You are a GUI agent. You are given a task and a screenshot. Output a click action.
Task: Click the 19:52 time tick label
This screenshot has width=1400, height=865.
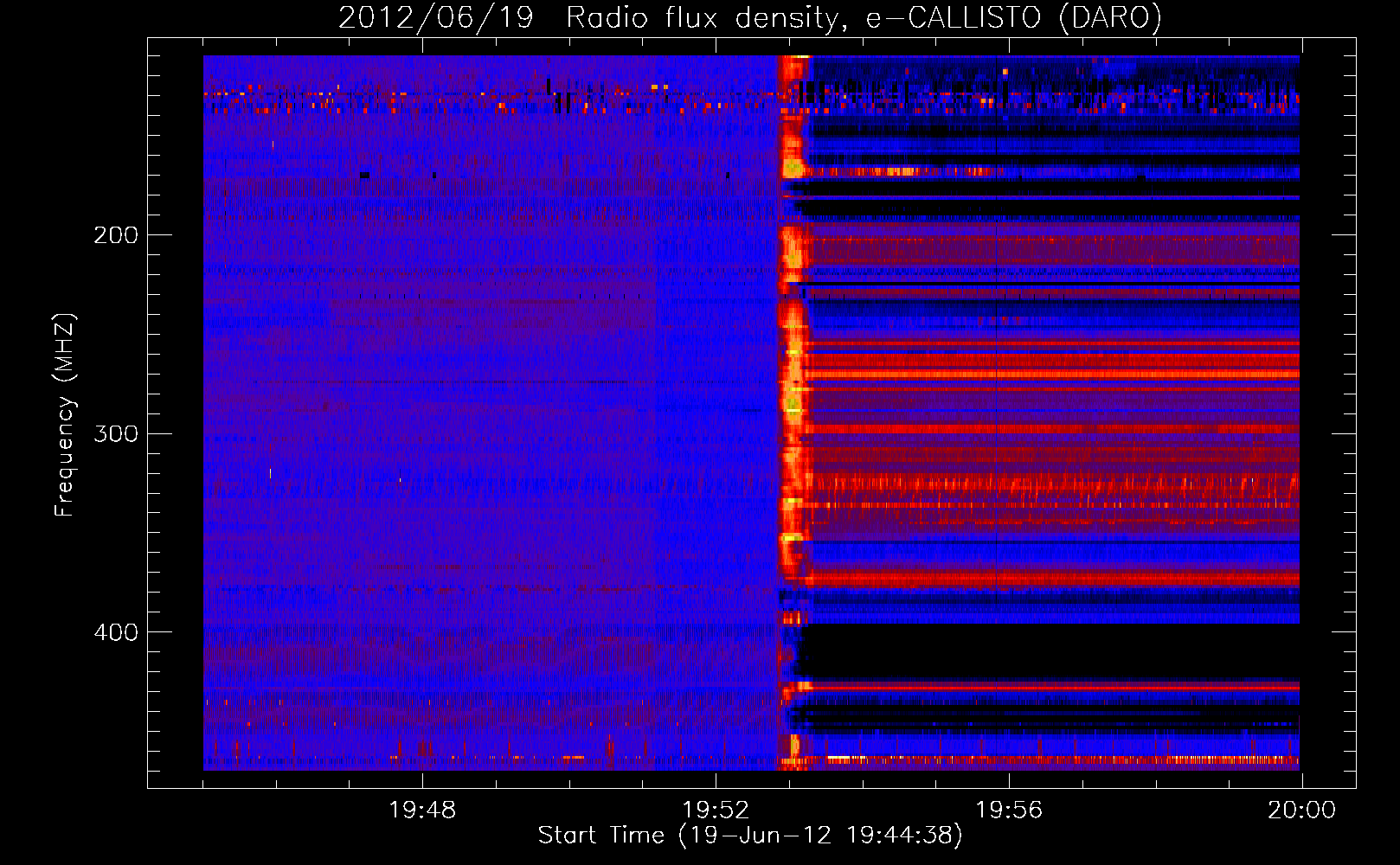pos(716,811)
